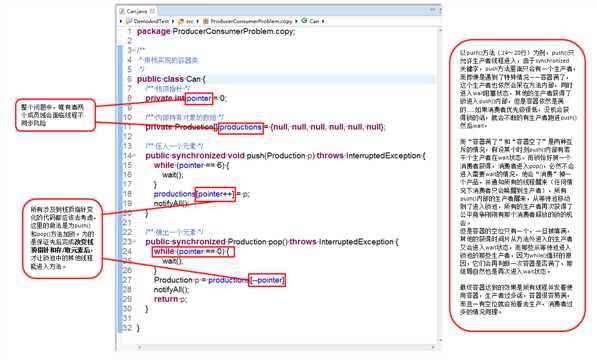
Task: Expand breadcrumb arrow after Can
Action: [x=323, y=21]
